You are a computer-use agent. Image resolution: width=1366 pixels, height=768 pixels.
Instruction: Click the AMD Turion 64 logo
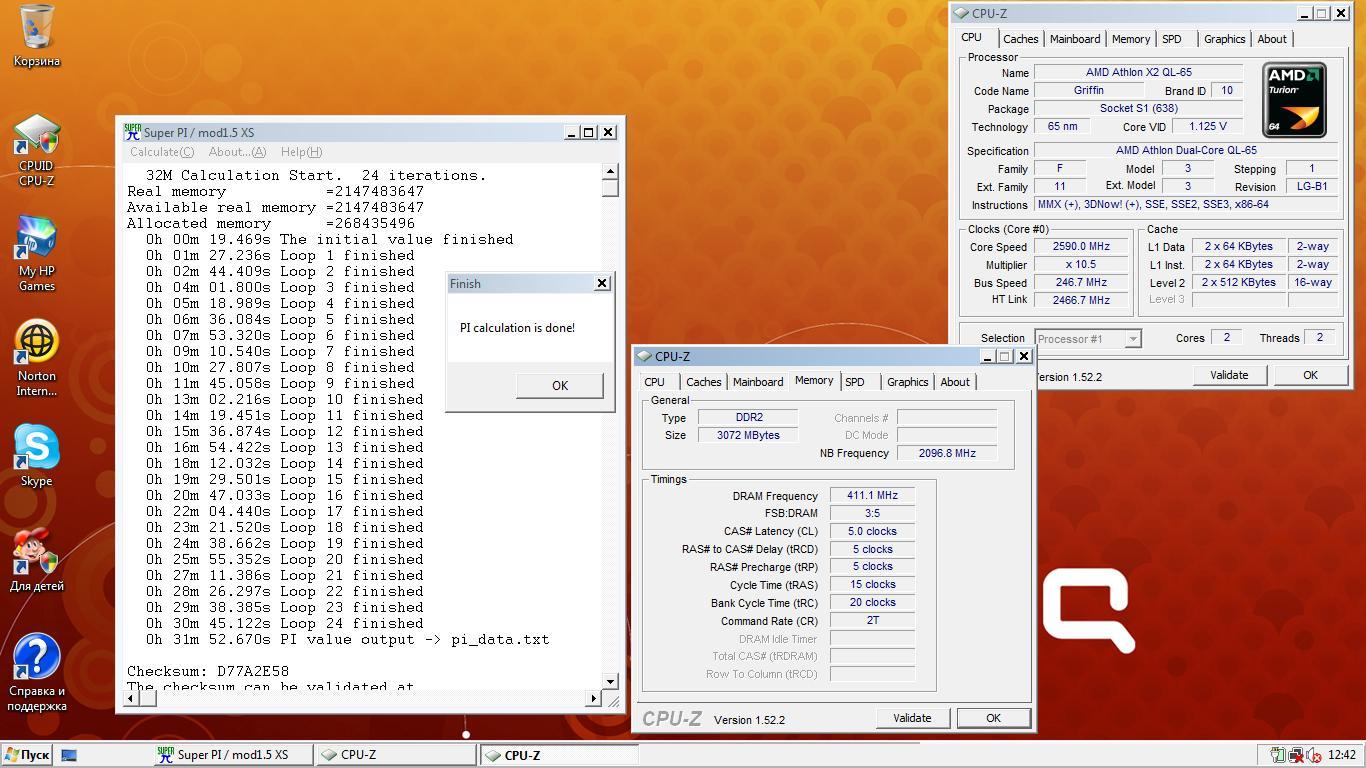tap(1294, 100)
